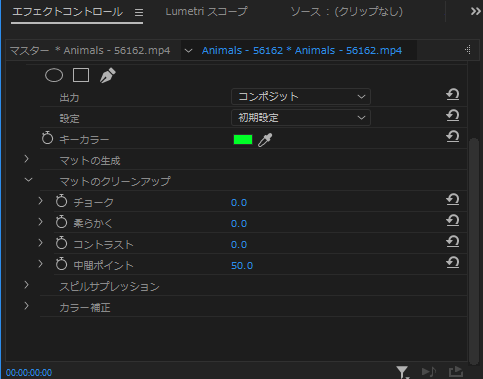Reset the 設定 parameter

pos(453,116)
